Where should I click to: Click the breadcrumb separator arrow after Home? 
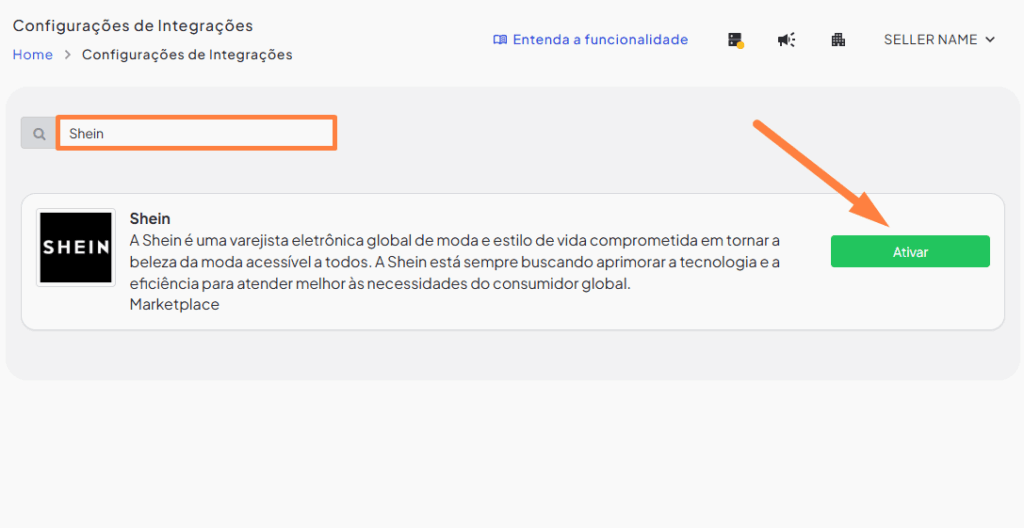(x=67, y=55)
